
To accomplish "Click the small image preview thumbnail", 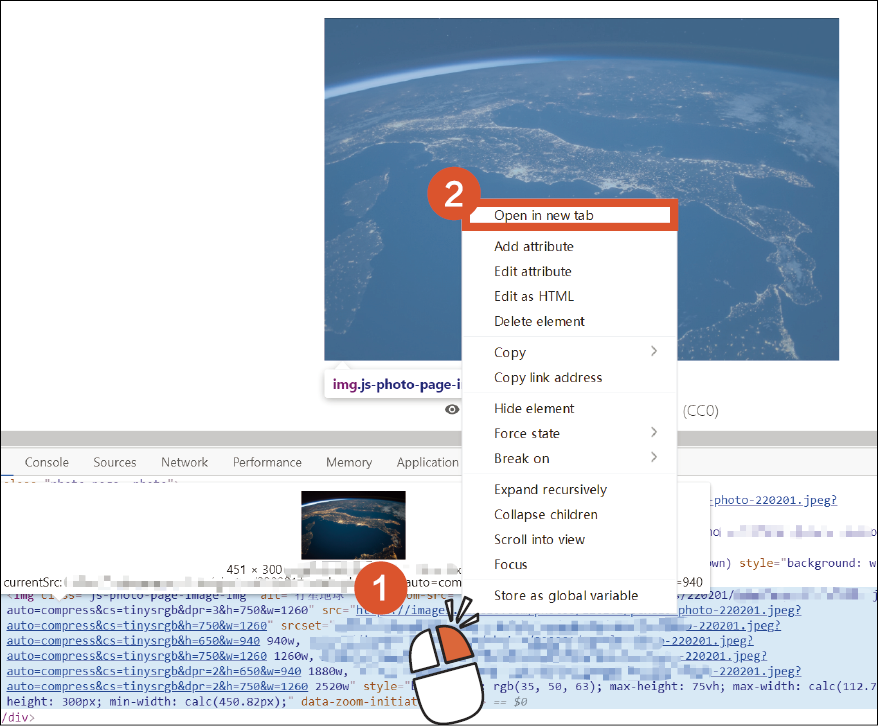I will pyautogui.click(x=353, y=525).
